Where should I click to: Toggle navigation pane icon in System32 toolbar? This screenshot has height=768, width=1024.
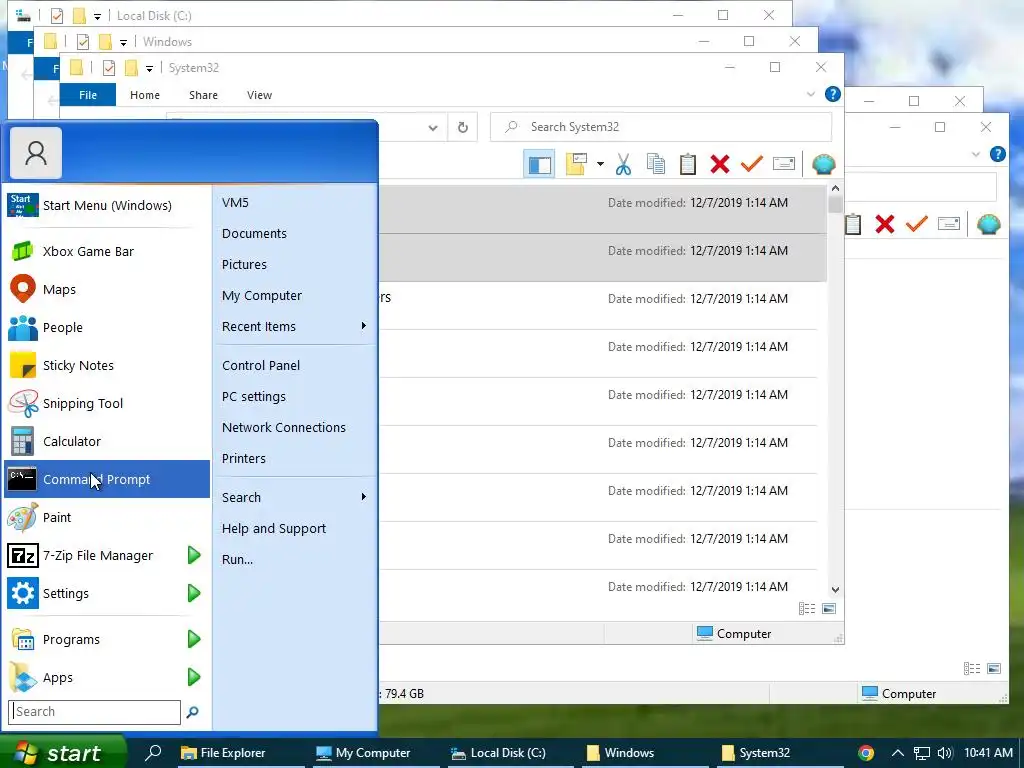(x=539, y=164)
